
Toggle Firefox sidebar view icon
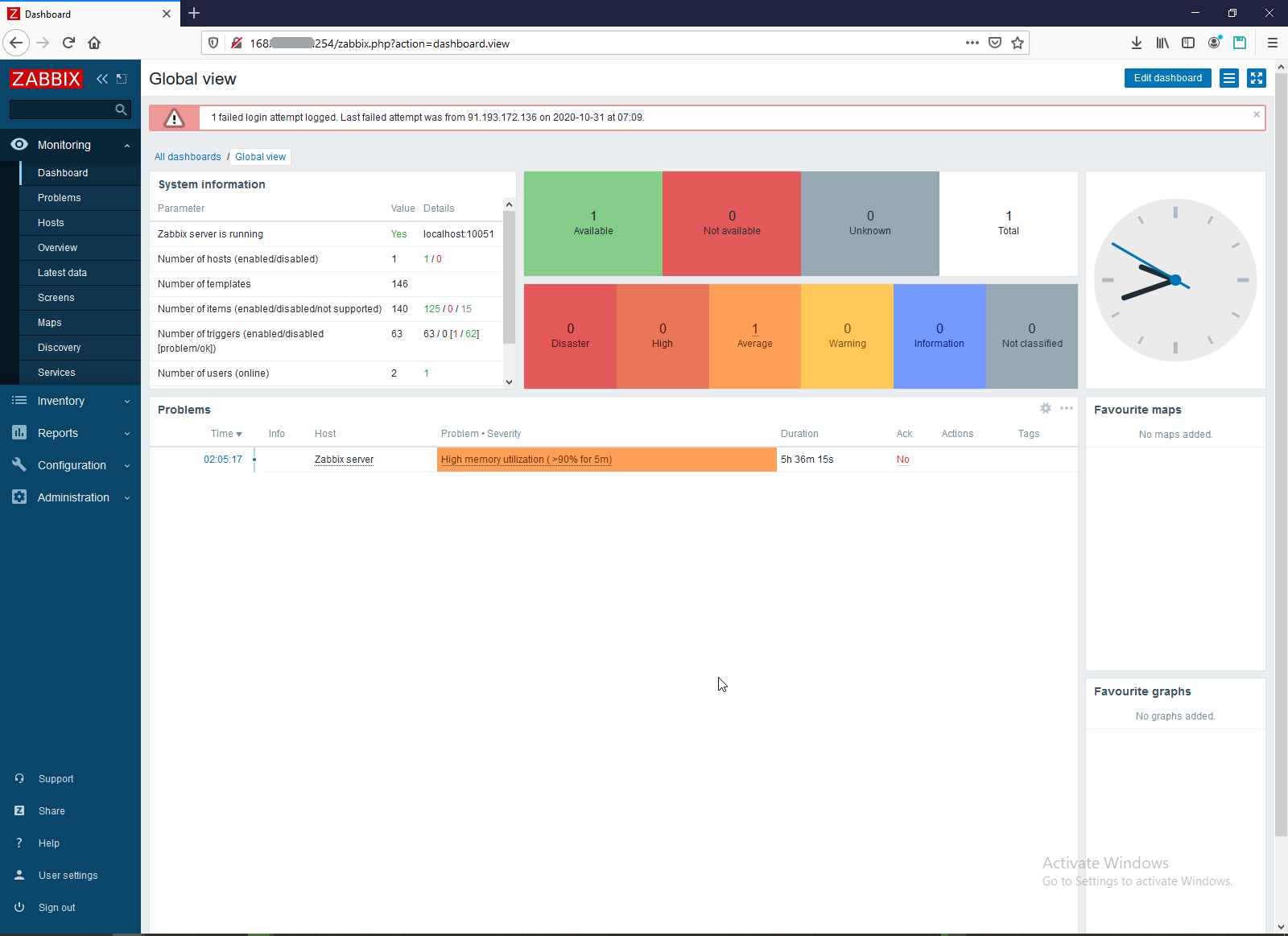click(1188, 43)
